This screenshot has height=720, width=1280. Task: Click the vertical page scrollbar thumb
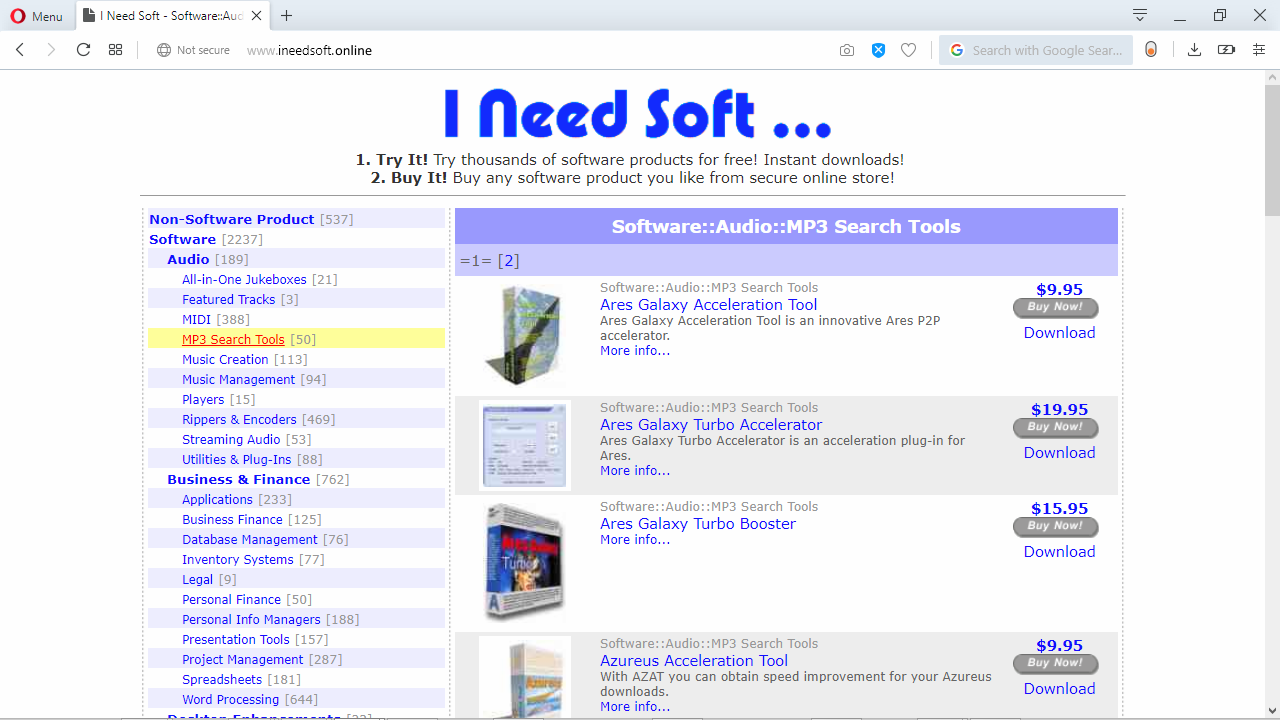(x=1272, y=143)
